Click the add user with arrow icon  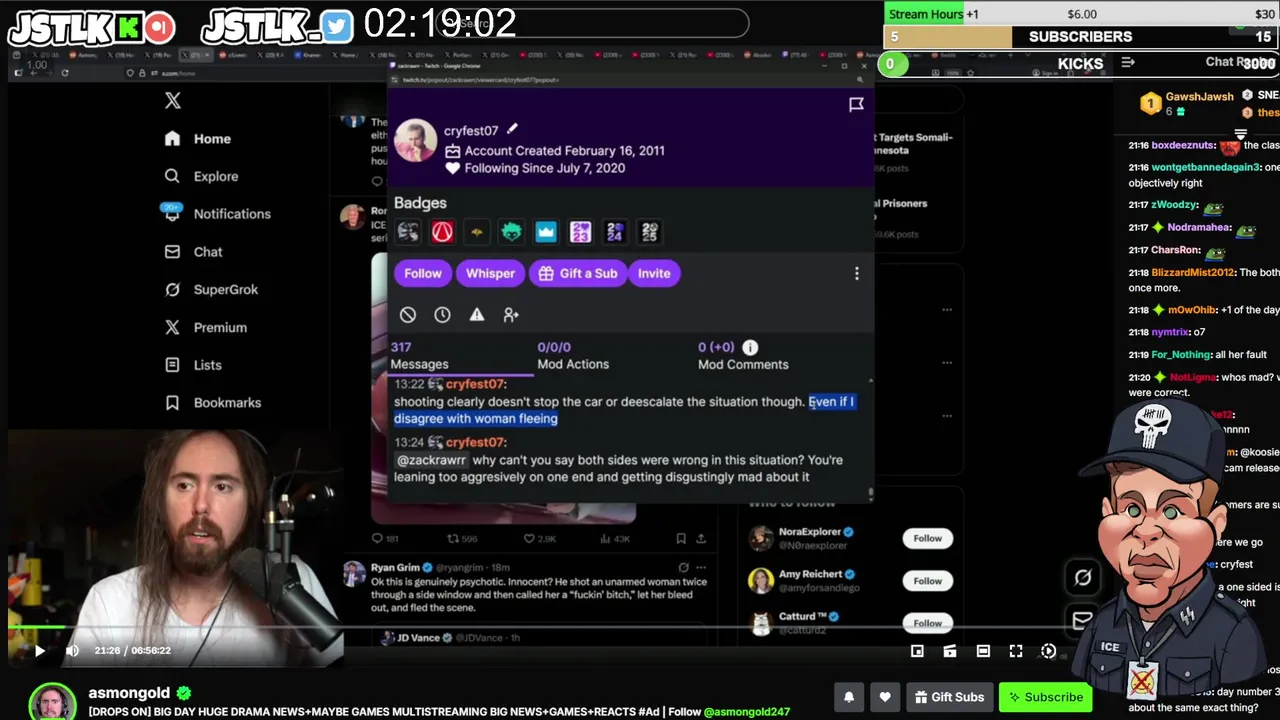511,314
